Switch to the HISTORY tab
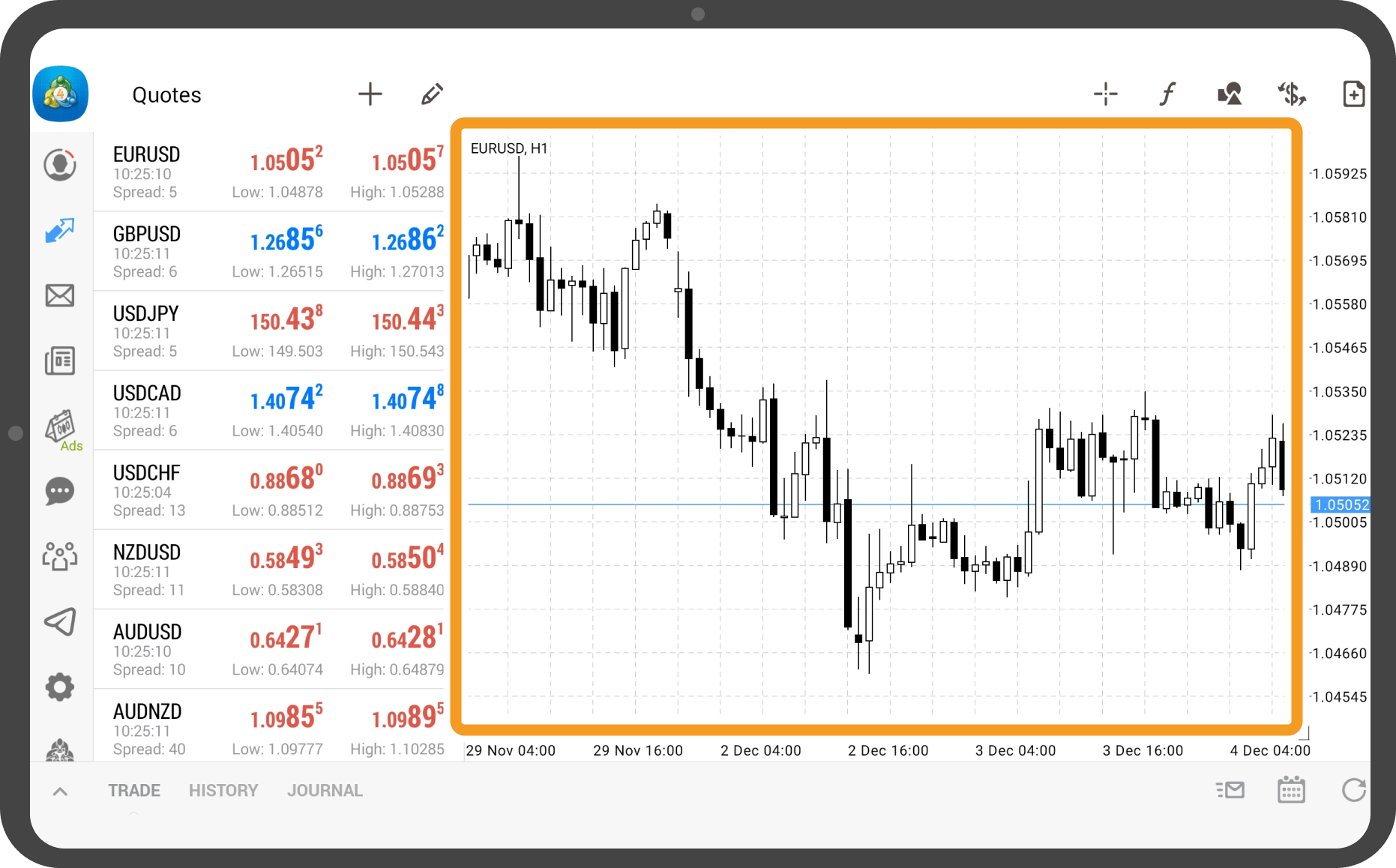Viewport: 1396px width, 868px height. point(223,791)
